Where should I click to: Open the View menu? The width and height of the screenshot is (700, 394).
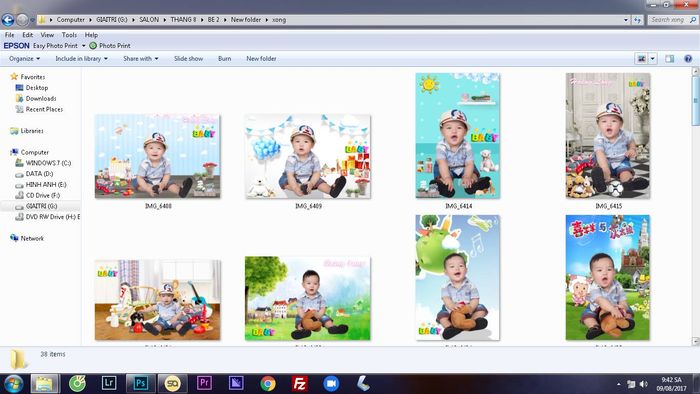pos(47,35)
